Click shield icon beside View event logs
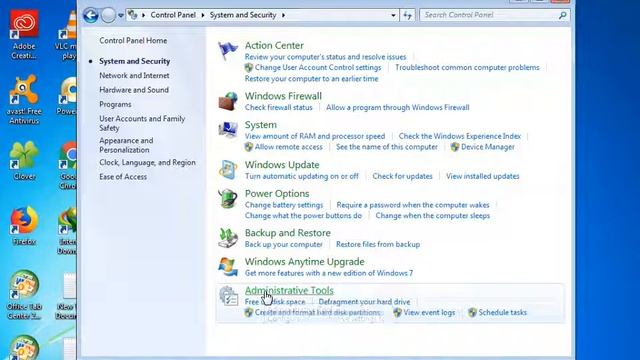This screenshot has width=640, height=360. (x=397, y=312)
